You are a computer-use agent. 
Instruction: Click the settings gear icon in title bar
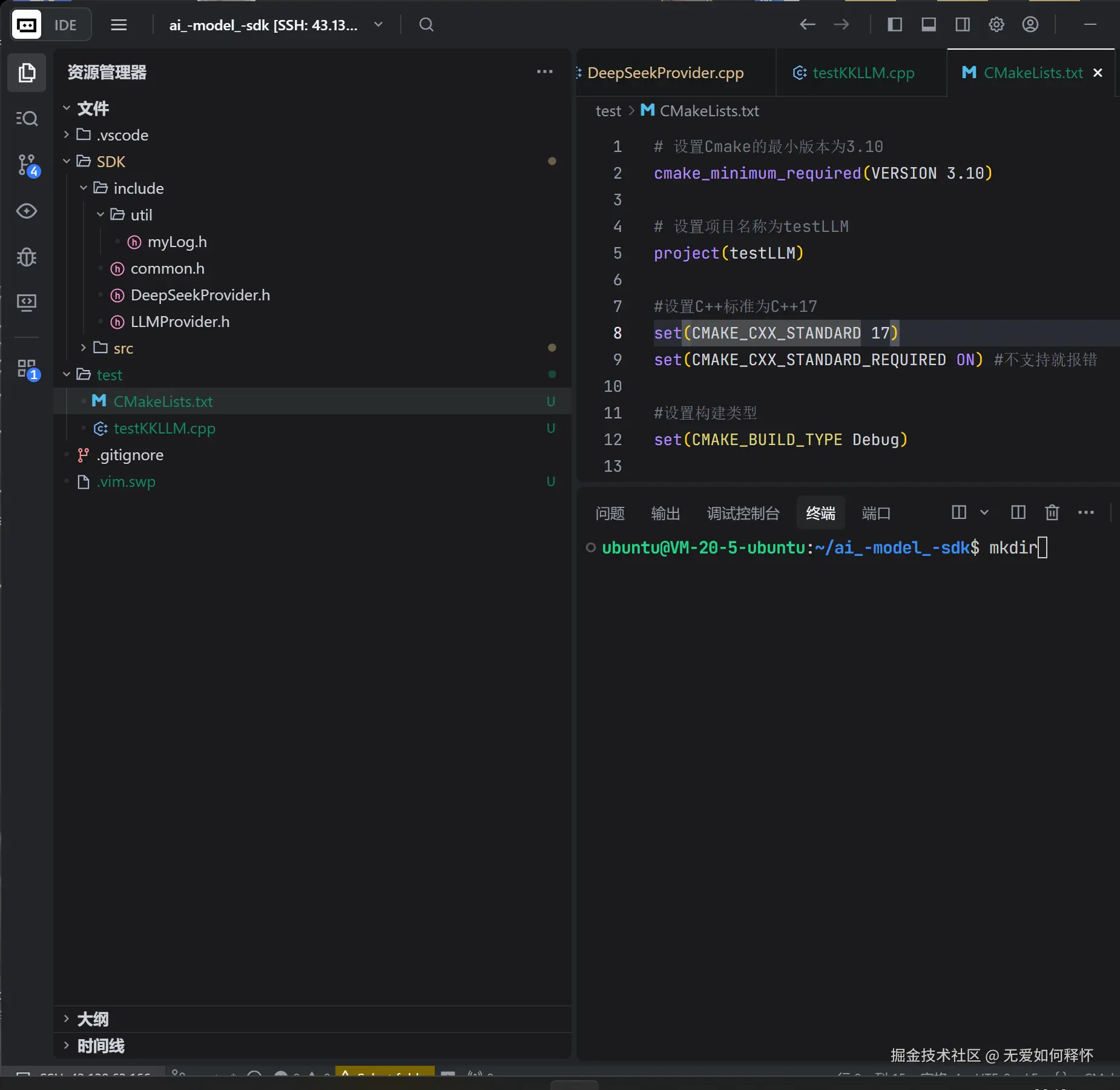pyautogui.click(x=996, y=25)
